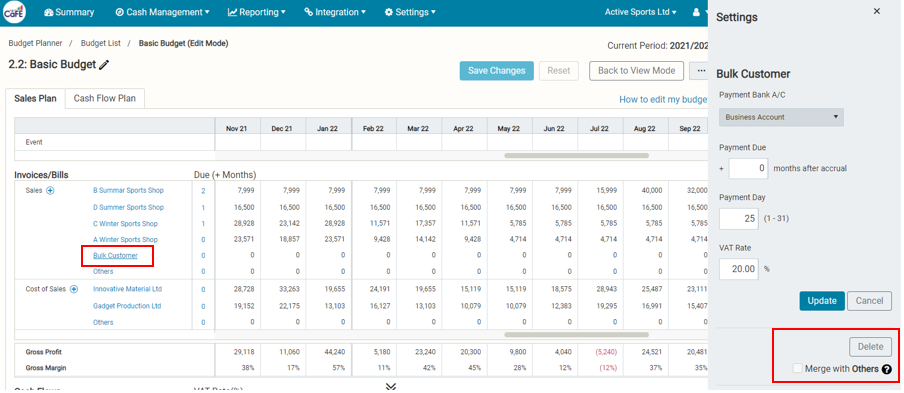This screenshot has width=904, height=393.
Task: Open A Winter Sports Shop settings
Action: (125, 240)
